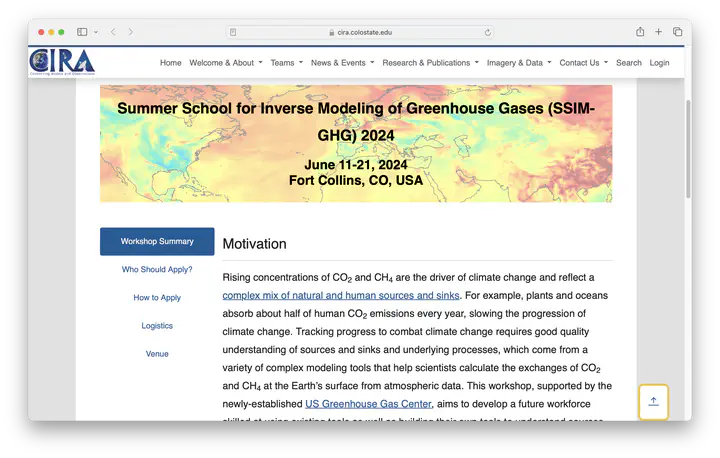Open the News & Events dropdown
The width and height of the screenshot is (720, 458).
pos(342,63)
